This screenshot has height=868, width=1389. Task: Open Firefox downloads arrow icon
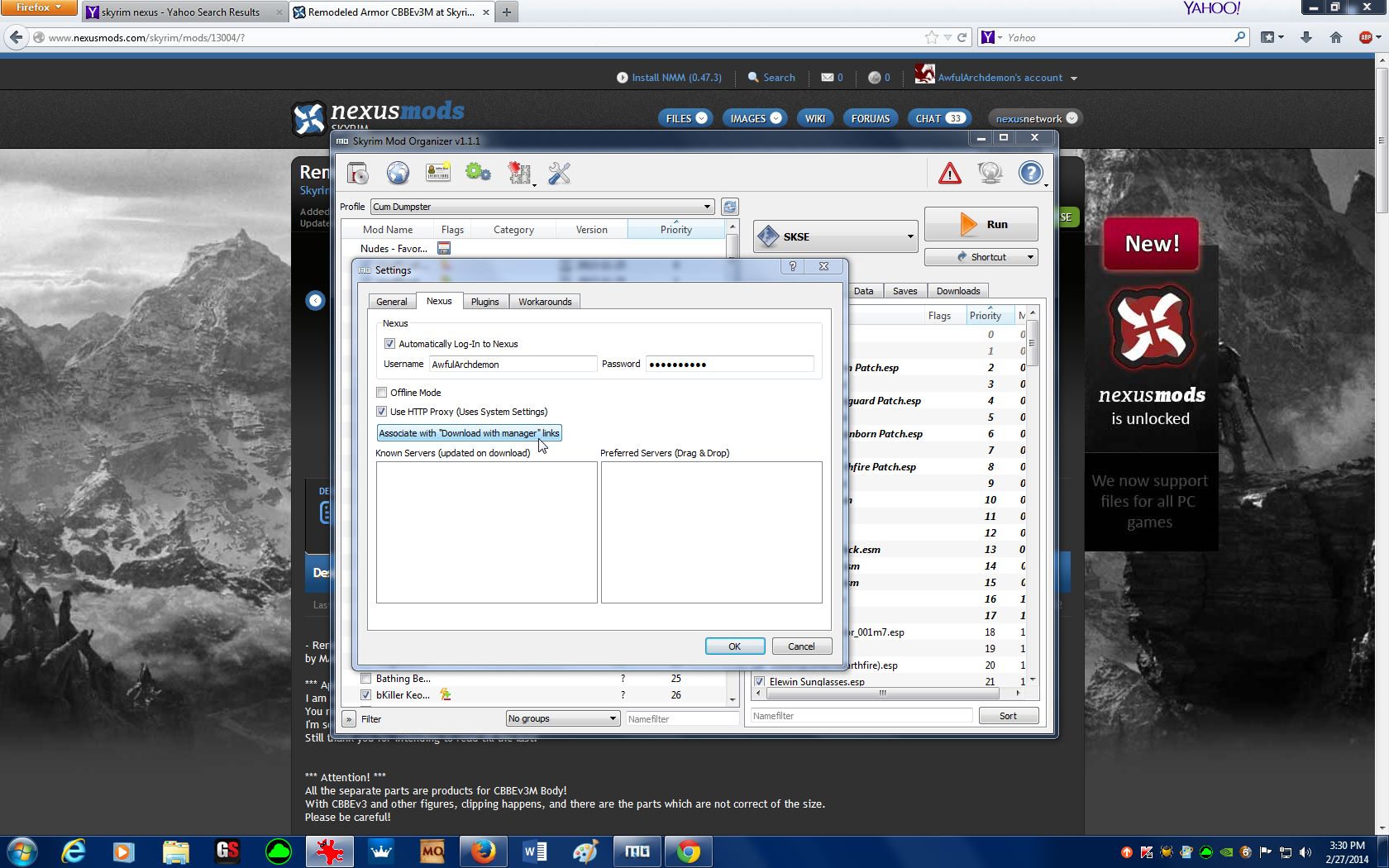1306,37
